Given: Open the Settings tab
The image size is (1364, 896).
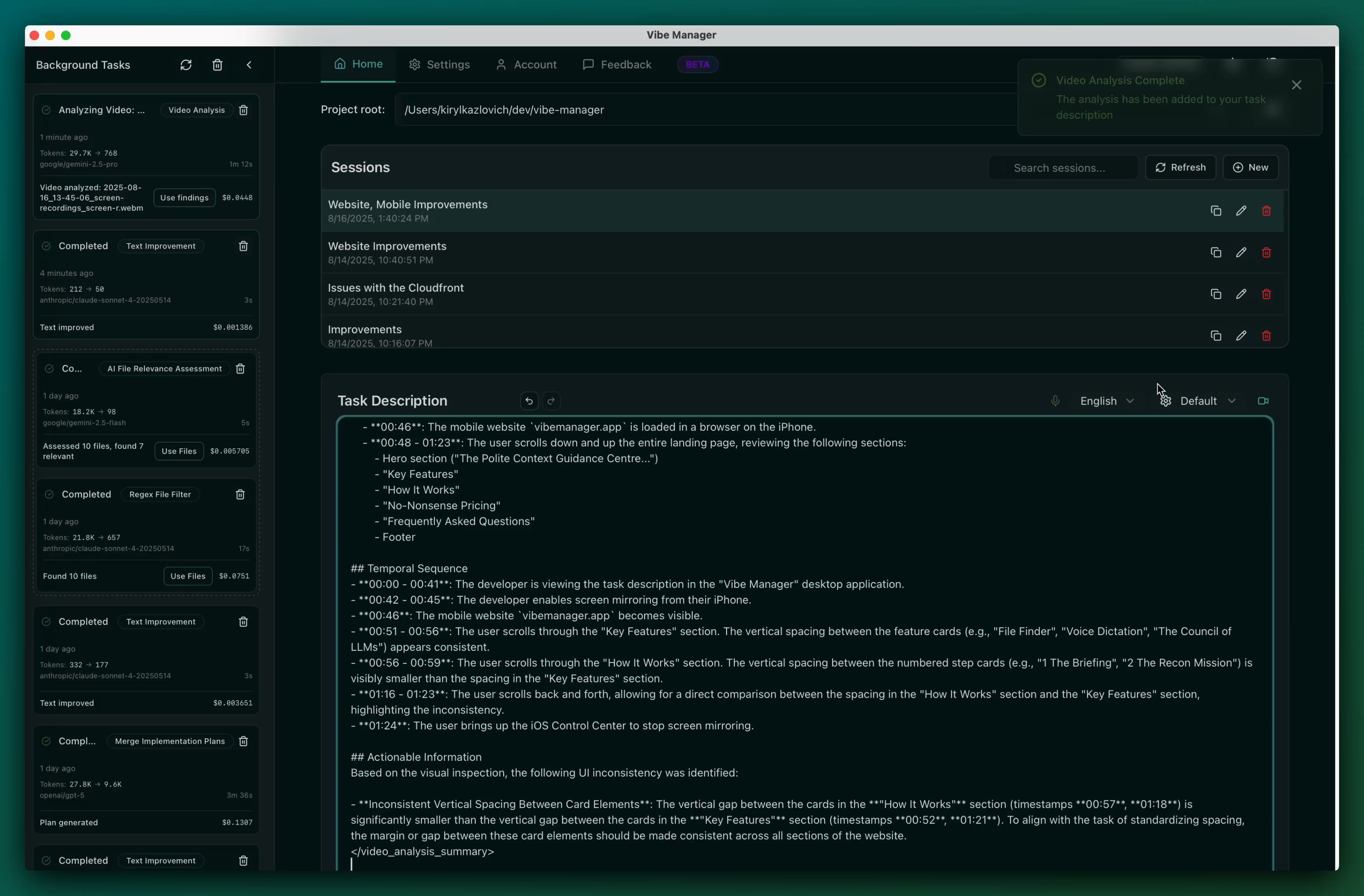Looking at the screenshot, I should [440, 65].
